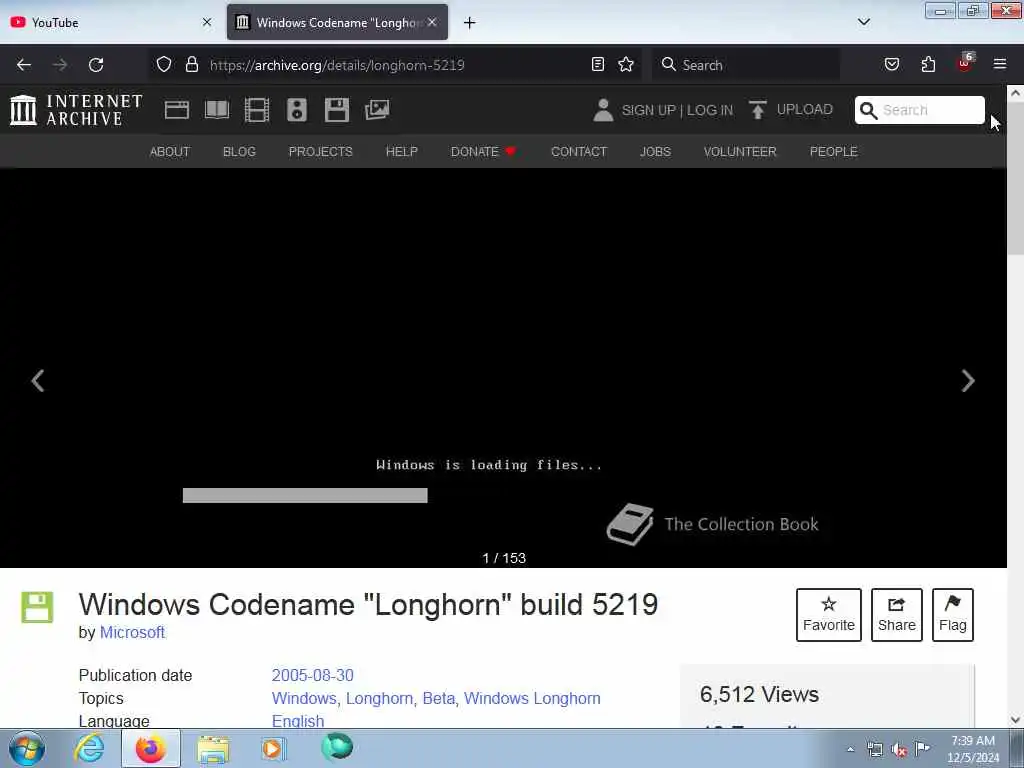1024x768 pixels.
Task: Open tracking protection shield icon
Action: tap(164, 64)
